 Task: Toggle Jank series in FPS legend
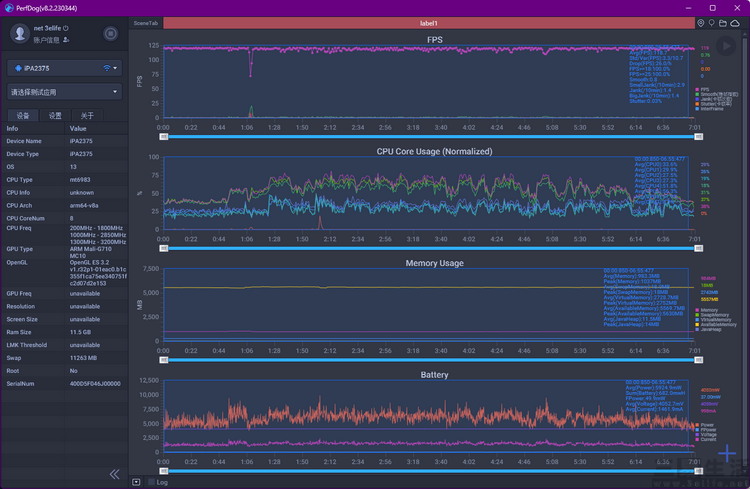point(713,99)
